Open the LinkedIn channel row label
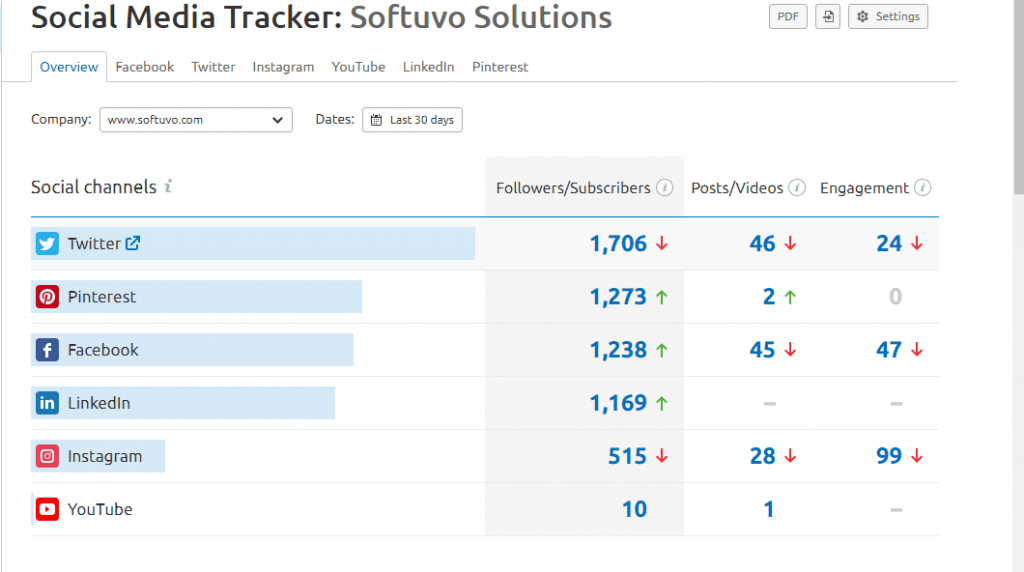This screenshot has height=572, width=1024. (99, 403)
